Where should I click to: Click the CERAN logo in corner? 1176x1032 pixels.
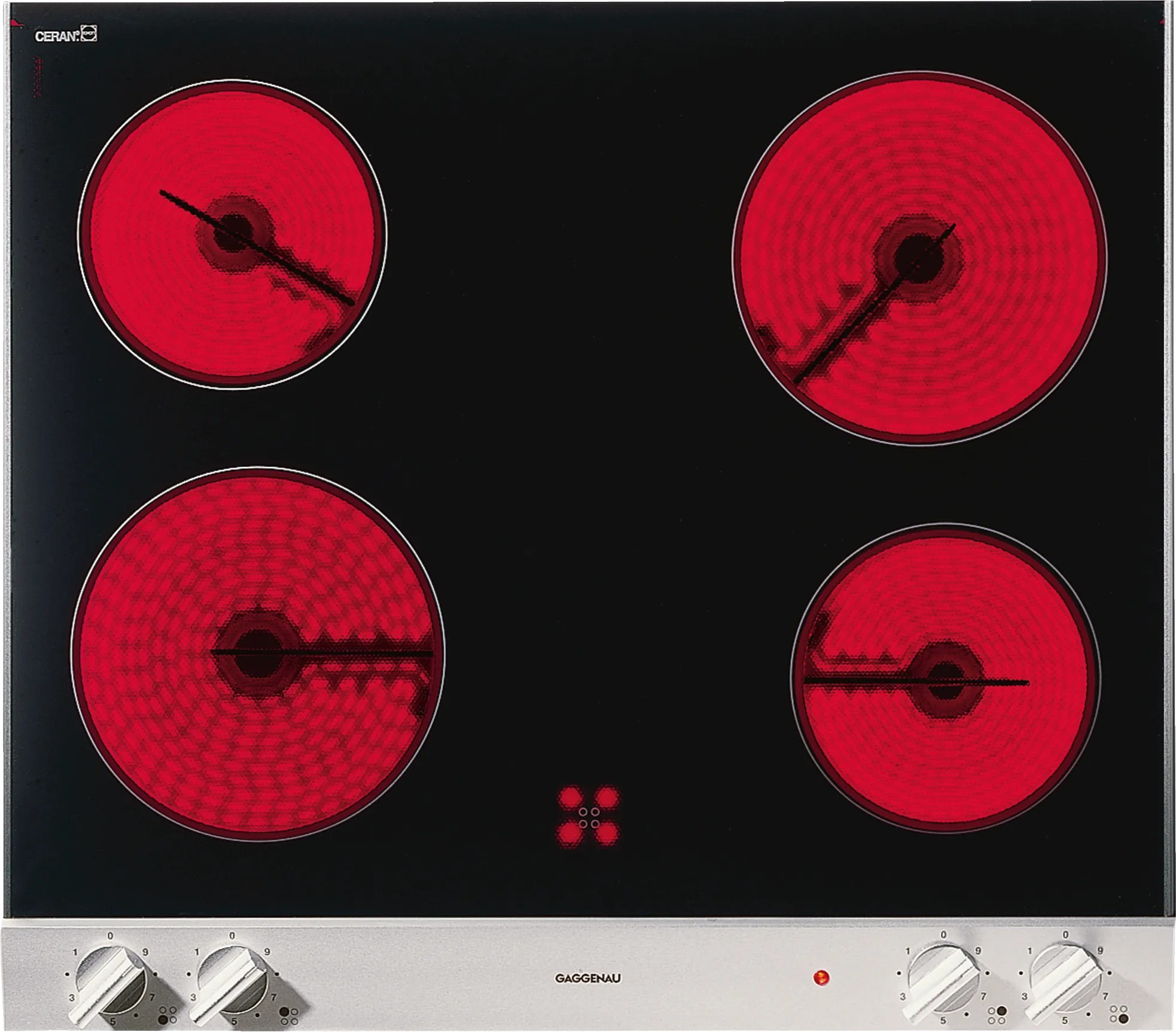(x=65, y=35)
